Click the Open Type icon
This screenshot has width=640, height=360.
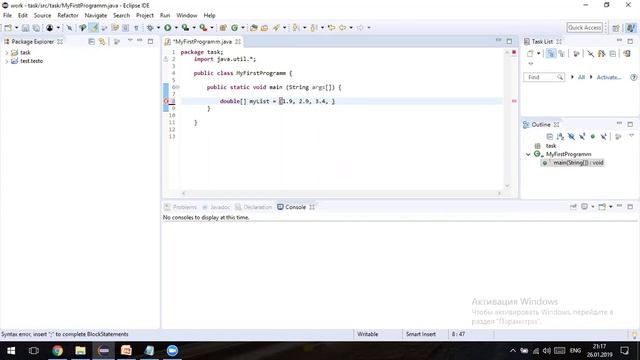(x=253, y=28)
